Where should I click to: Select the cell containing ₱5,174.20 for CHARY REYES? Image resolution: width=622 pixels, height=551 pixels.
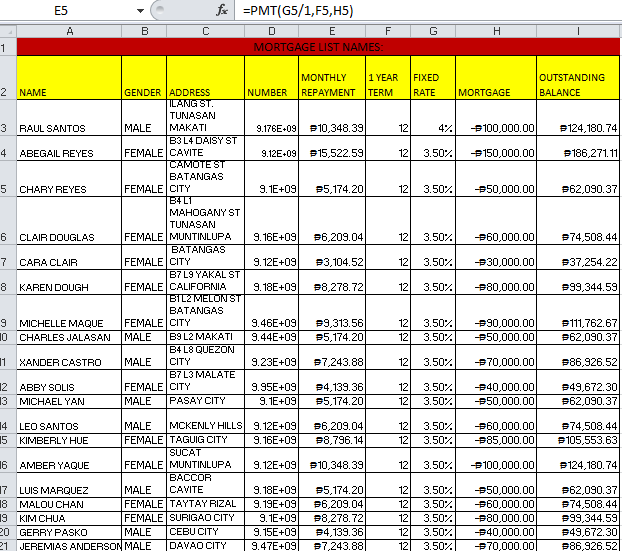[332, 179]
